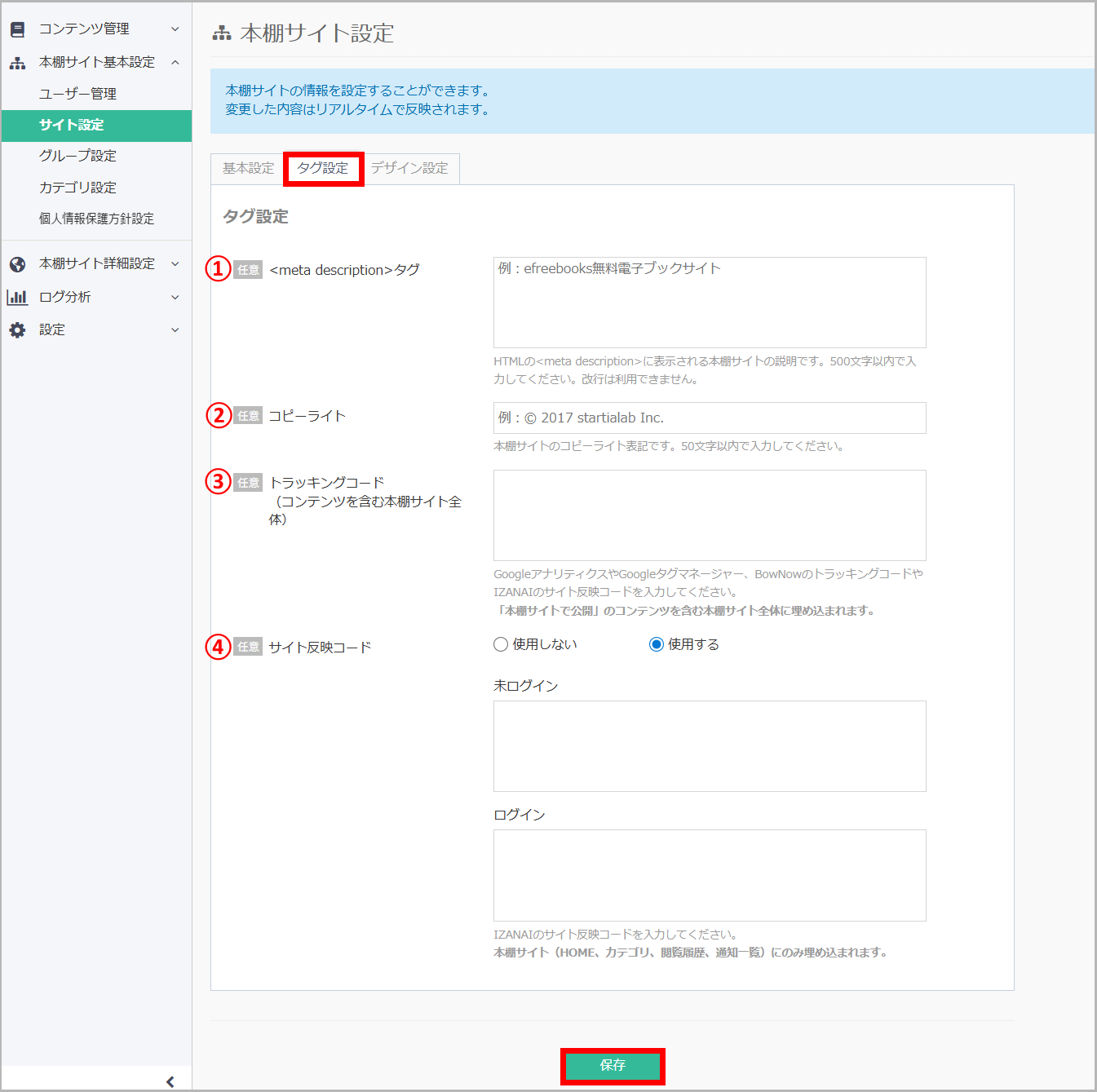1097x1092 pixels.
Task: Click the bar chart icon beside ログ分析
Action: 17,298
